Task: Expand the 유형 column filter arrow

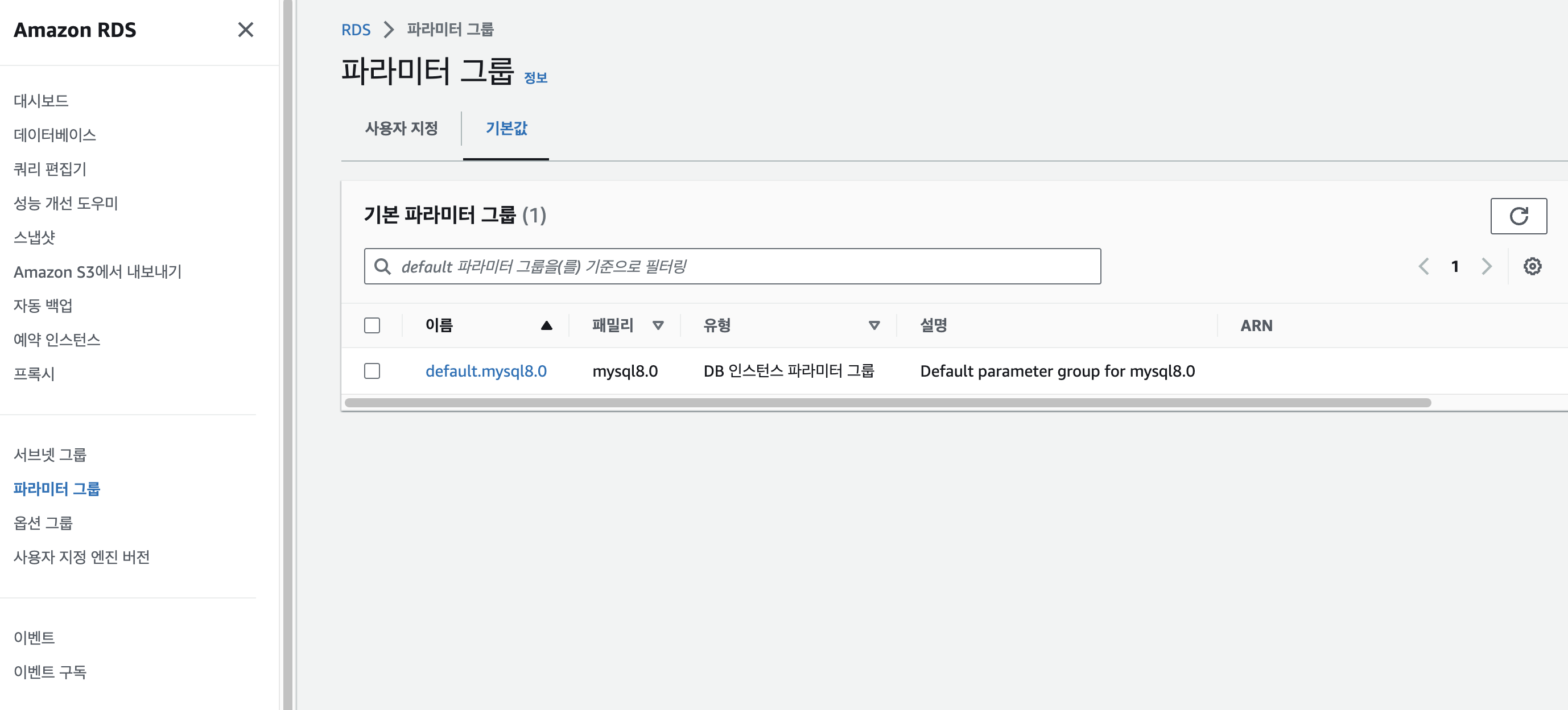Action: point(873,326)
